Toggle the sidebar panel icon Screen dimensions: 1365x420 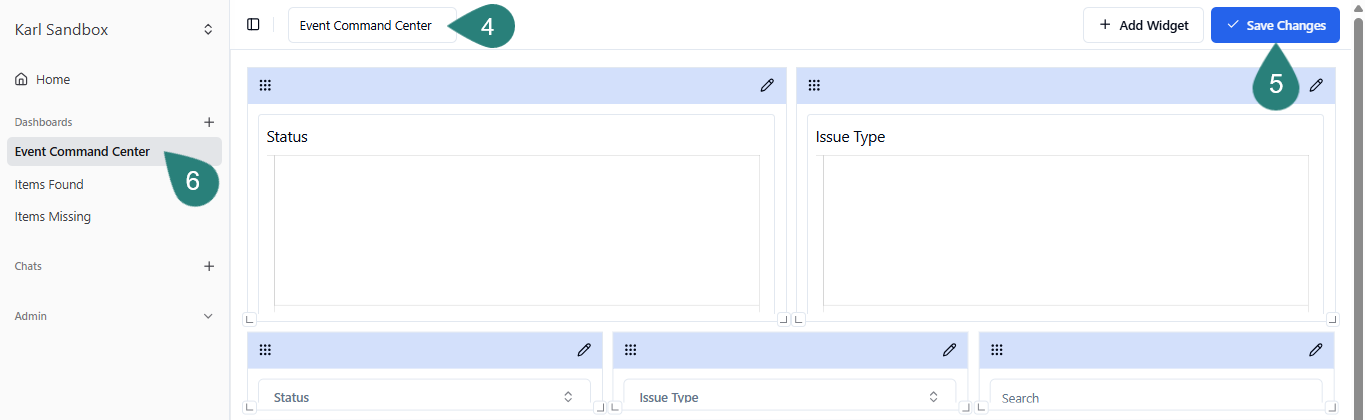pyautogui.click(x=253, y=25)
